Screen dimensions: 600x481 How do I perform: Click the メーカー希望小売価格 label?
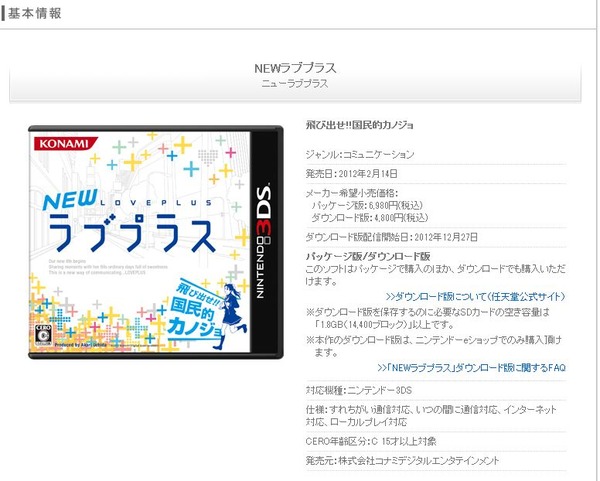pos(351,193)
